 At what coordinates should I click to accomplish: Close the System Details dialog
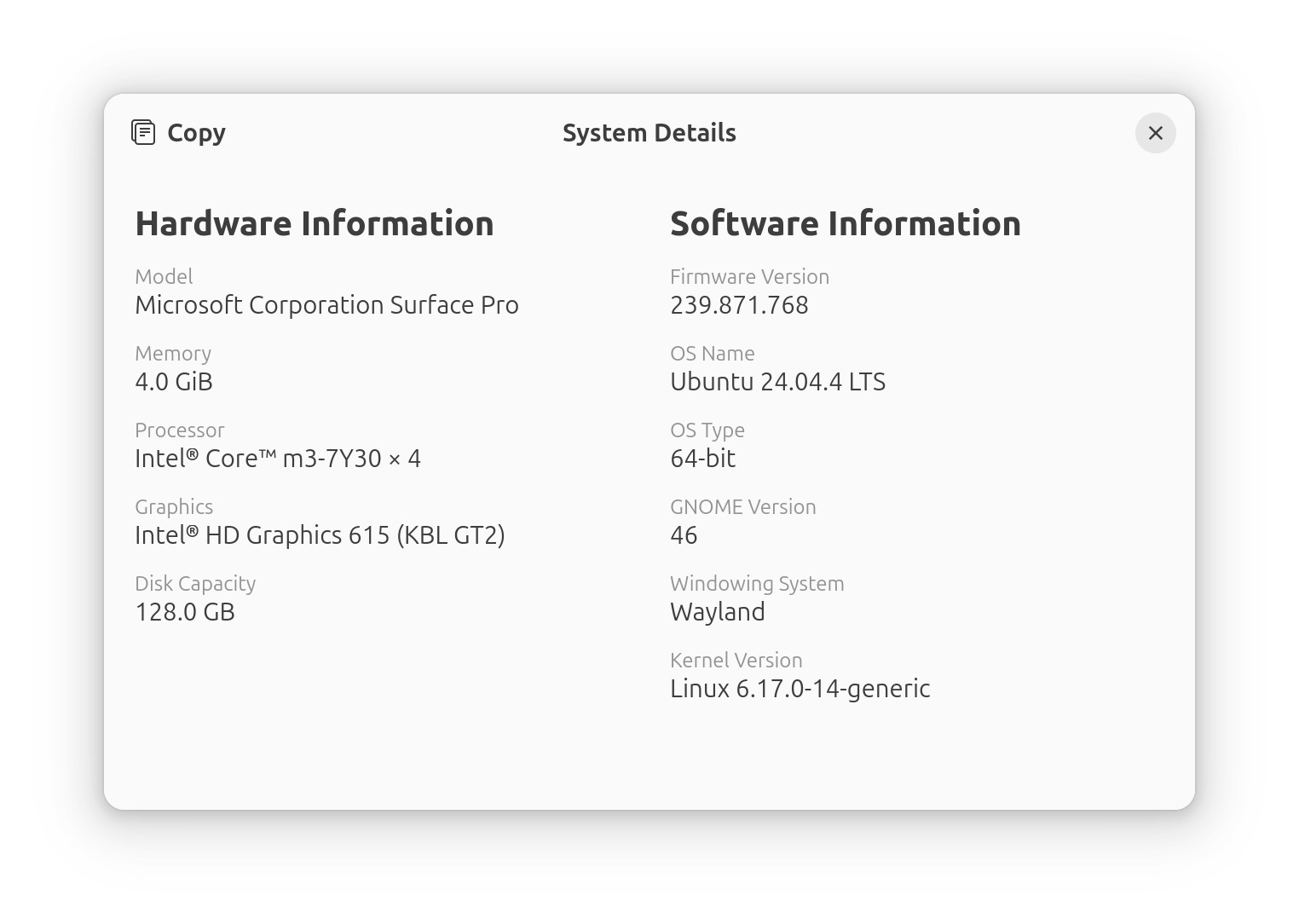pos(1155,133)
